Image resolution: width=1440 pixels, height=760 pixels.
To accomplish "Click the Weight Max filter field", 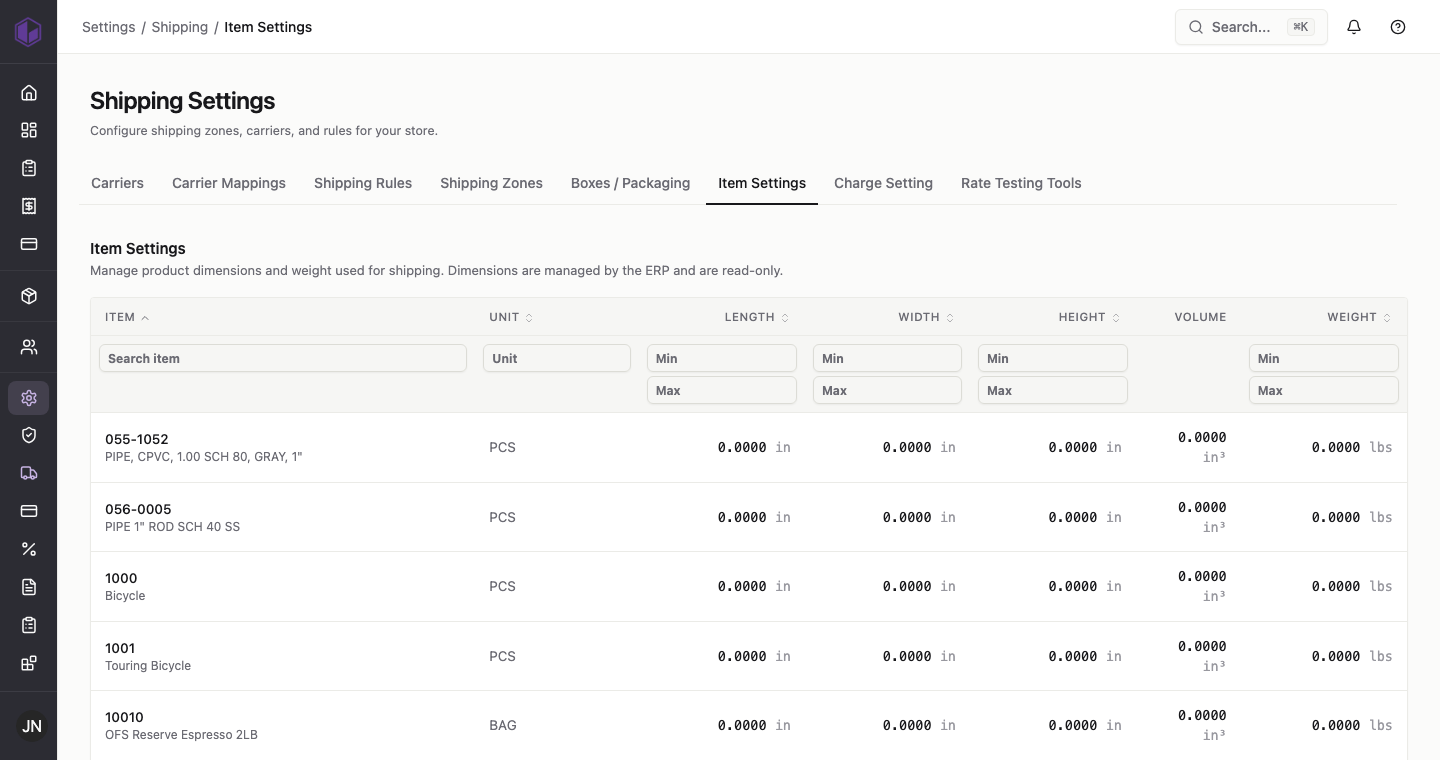I will click(x=1324, y=390).
